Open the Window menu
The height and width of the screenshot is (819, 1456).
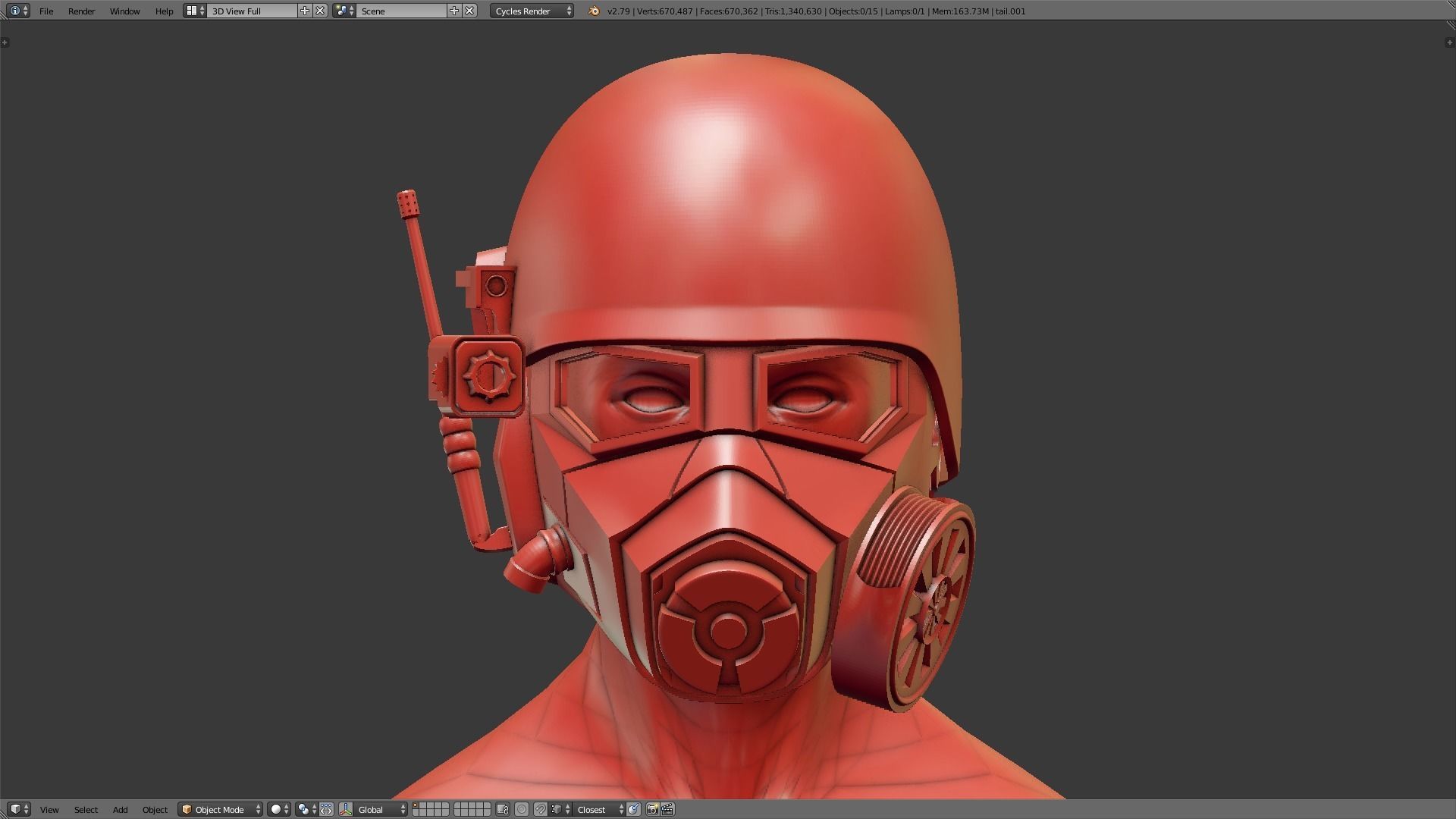124,11
